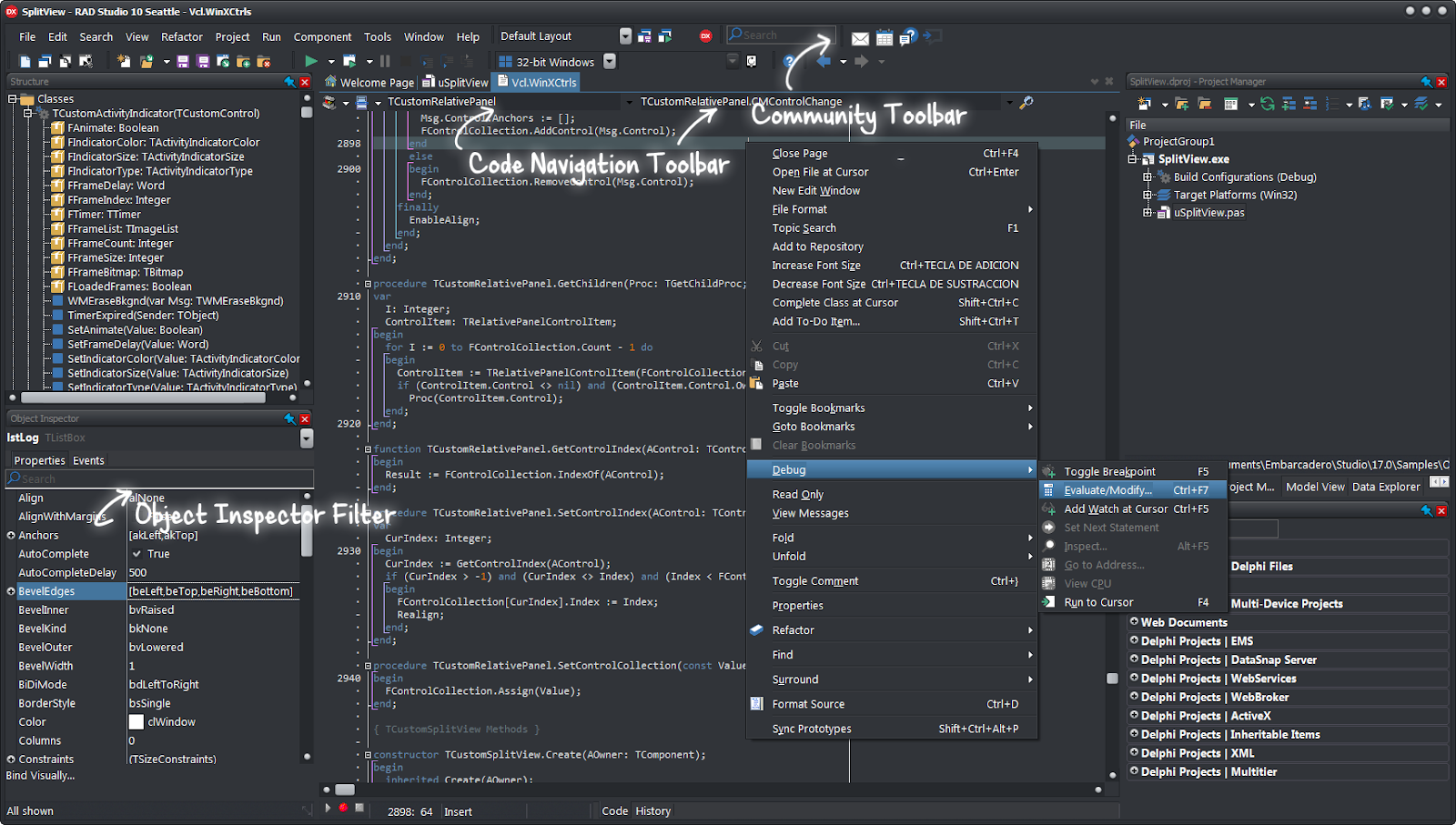
Task: Pin the Structure panel
Action: (289, 82)
